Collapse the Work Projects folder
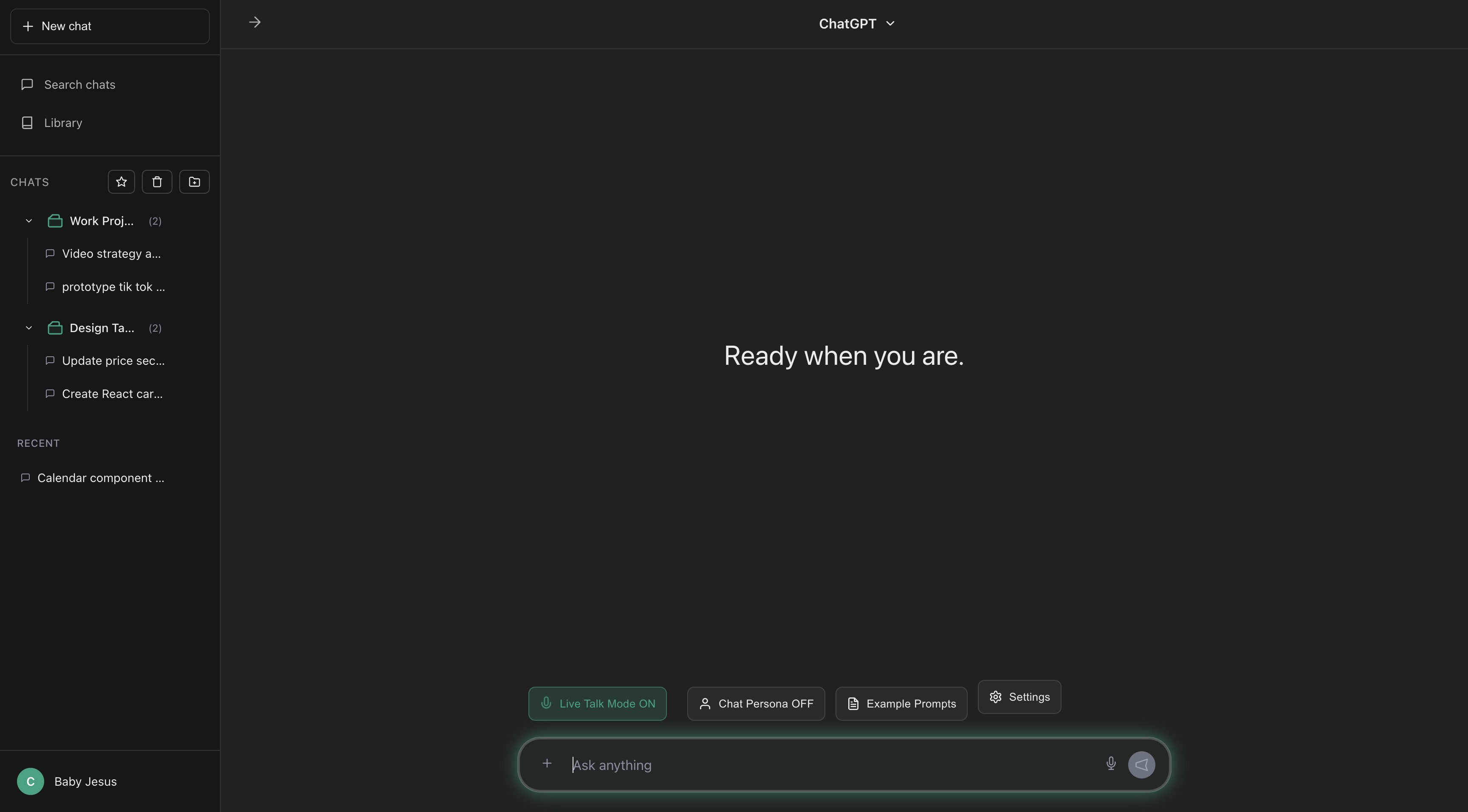Viewport: 1468px width, 812px height. pos(28,220)
